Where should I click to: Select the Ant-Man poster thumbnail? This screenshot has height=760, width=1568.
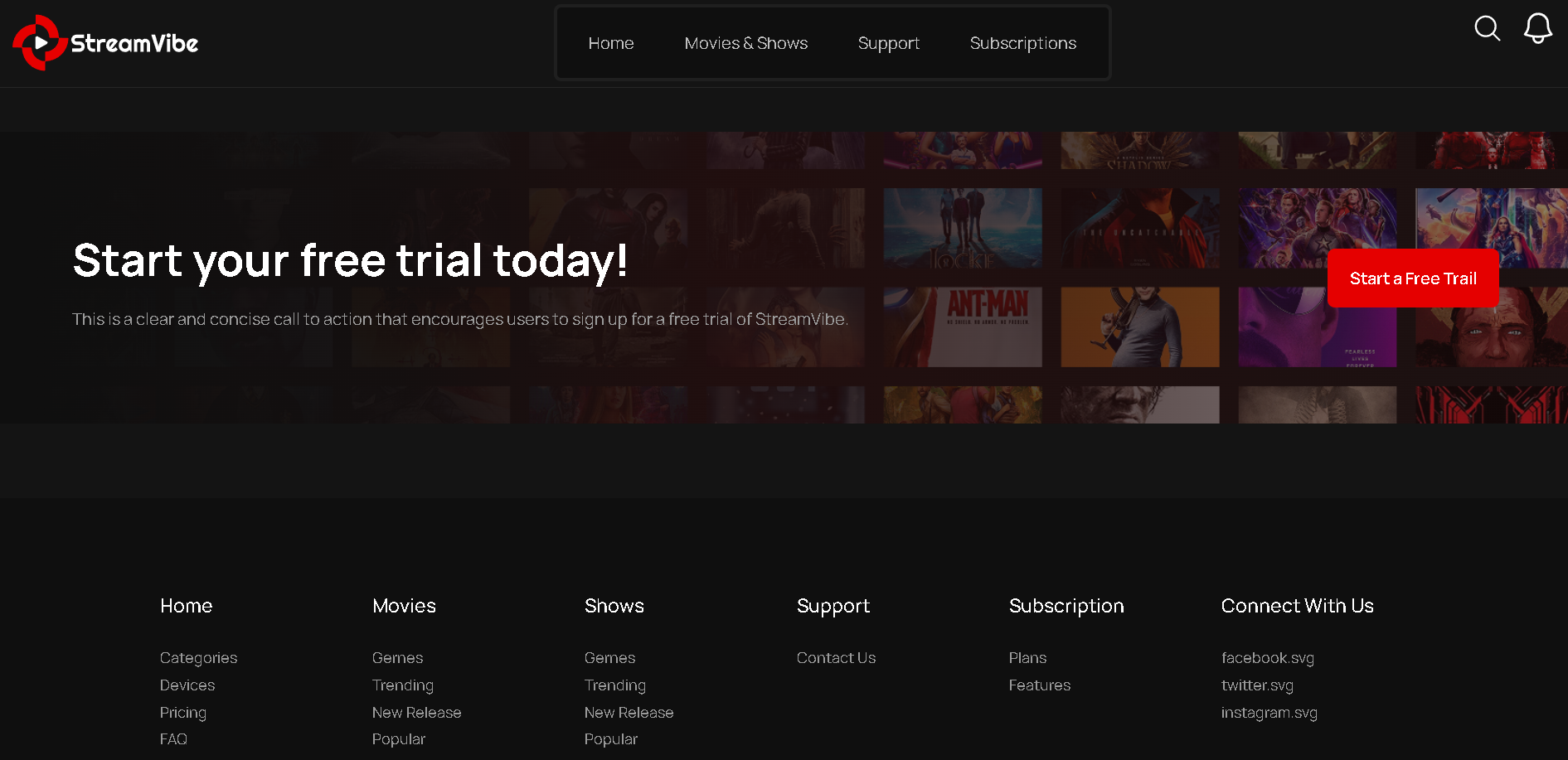(963, 327)
